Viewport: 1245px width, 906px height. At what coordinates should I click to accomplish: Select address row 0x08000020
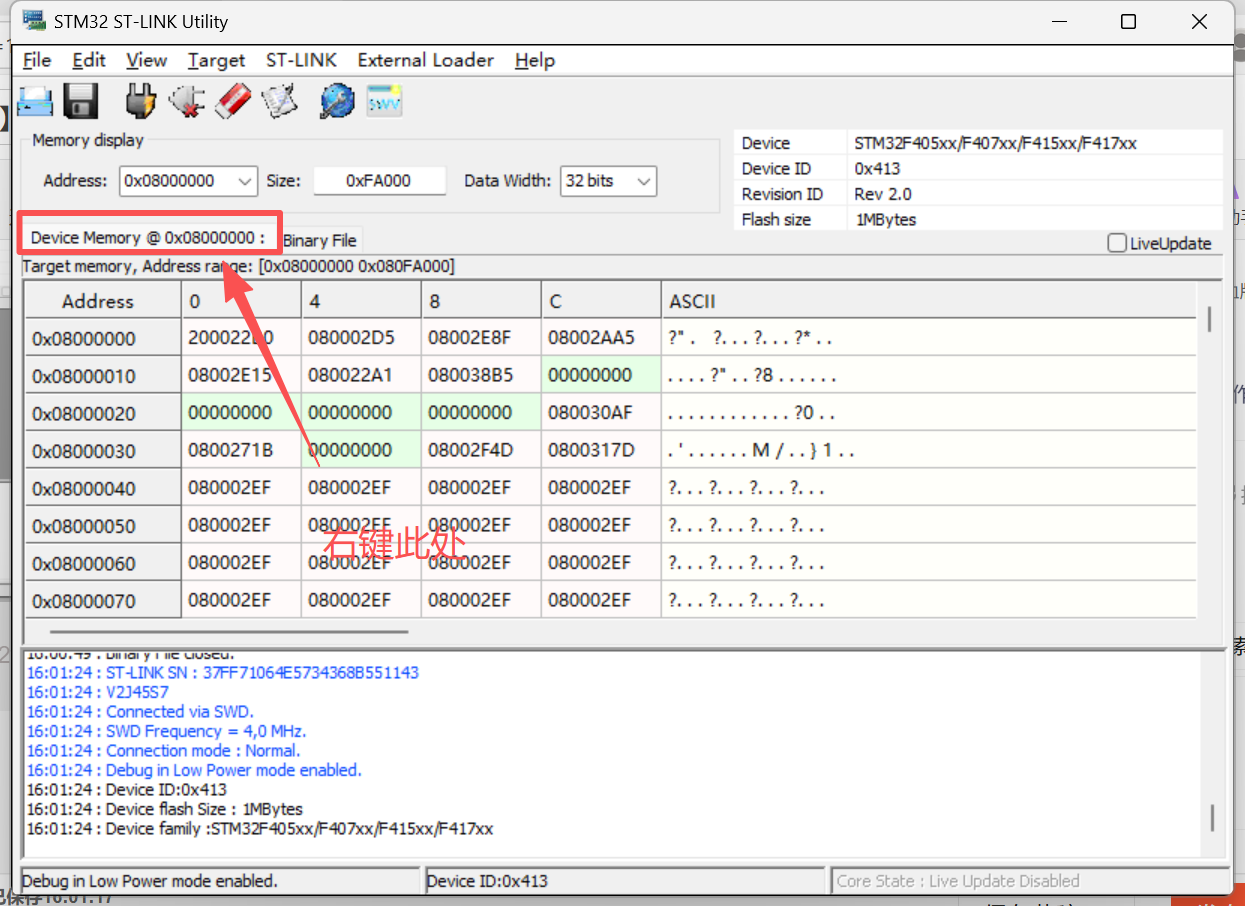pyautogui.click(x=103, y=413)
